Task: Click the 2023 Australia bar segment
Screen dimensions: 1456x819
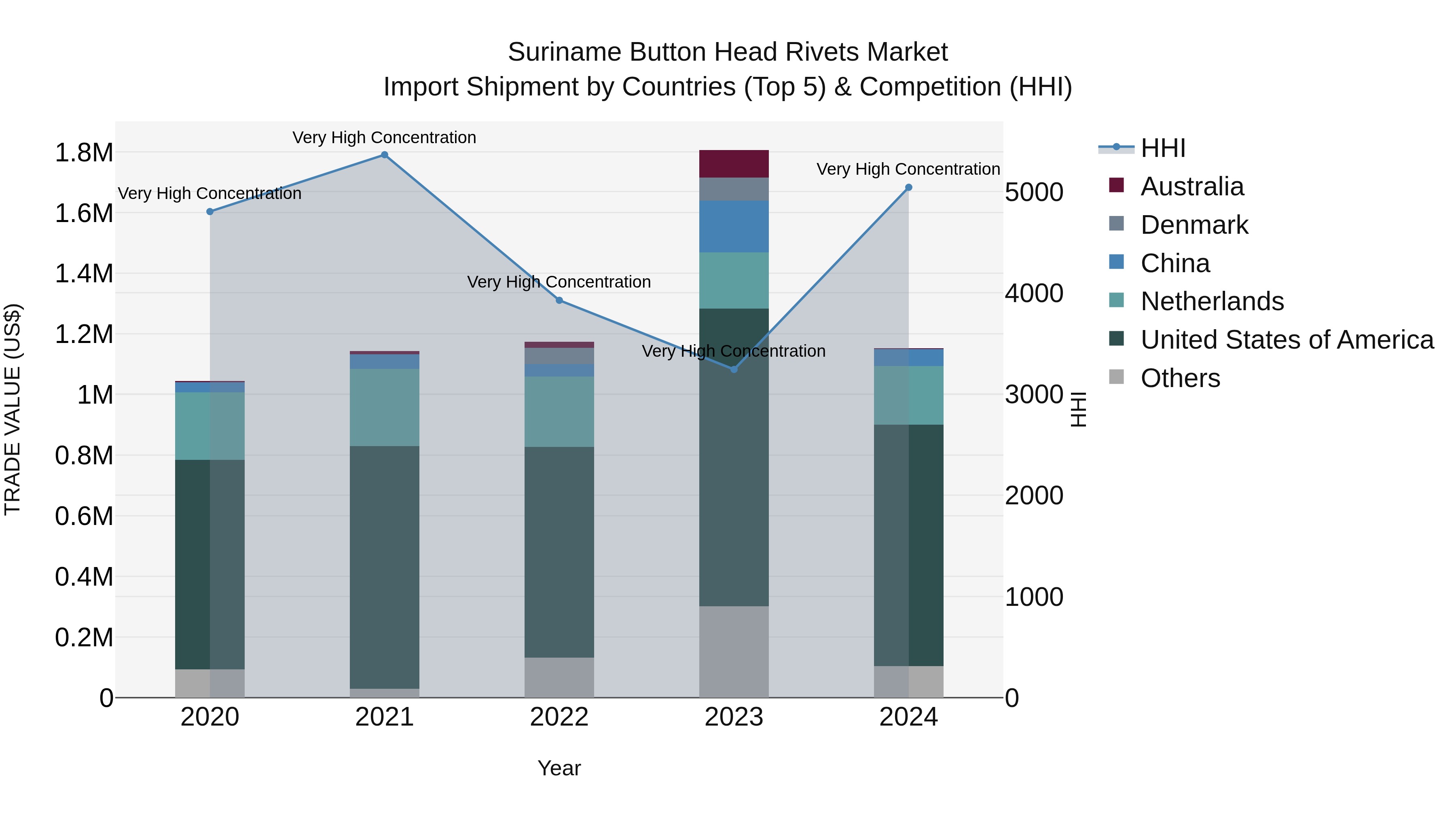Action: pos(734,164)
